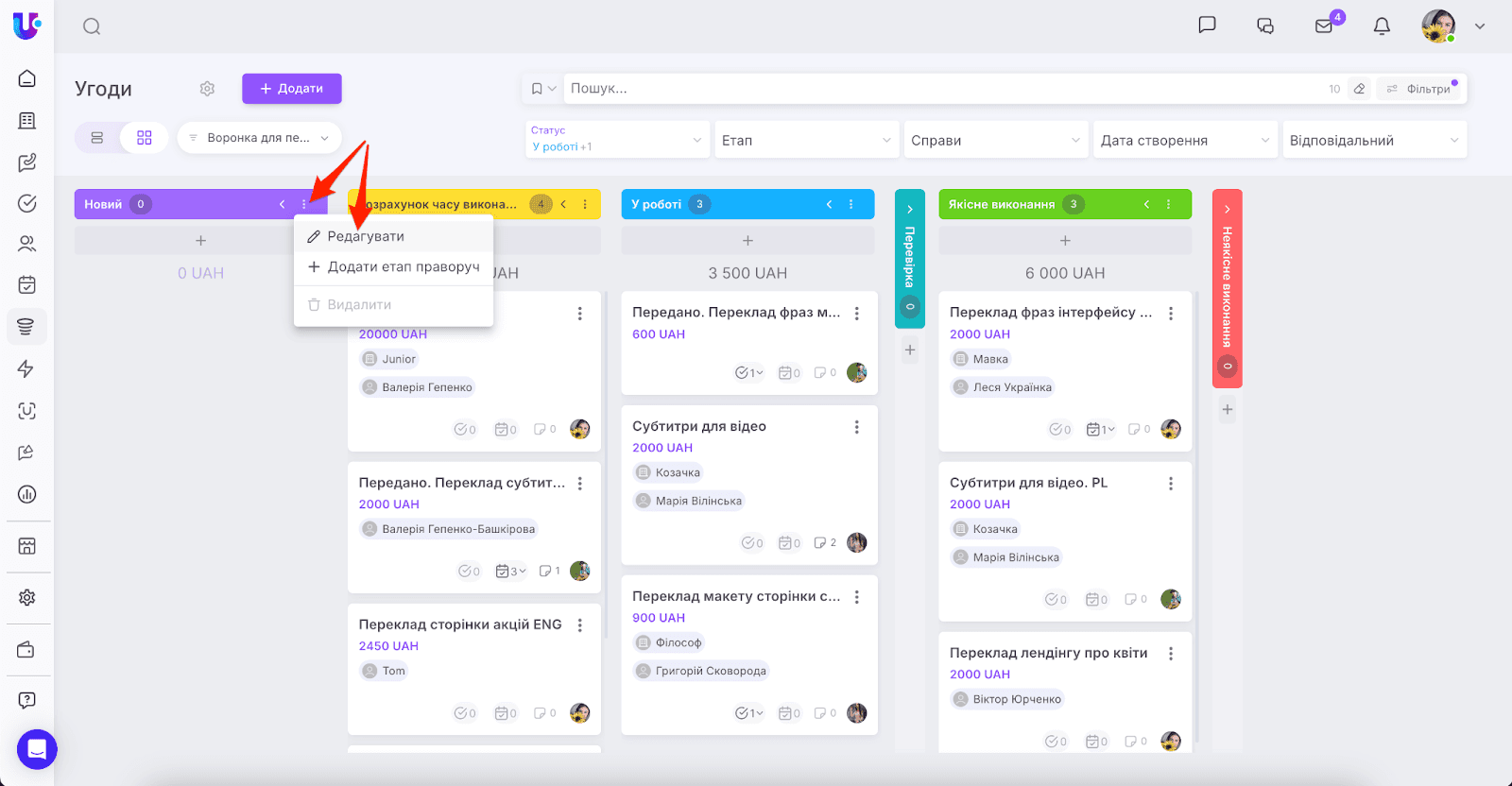This screenshot has height=786, width=1512.
Task: Collapse the У роботі stage column
Action: (829, 204)
